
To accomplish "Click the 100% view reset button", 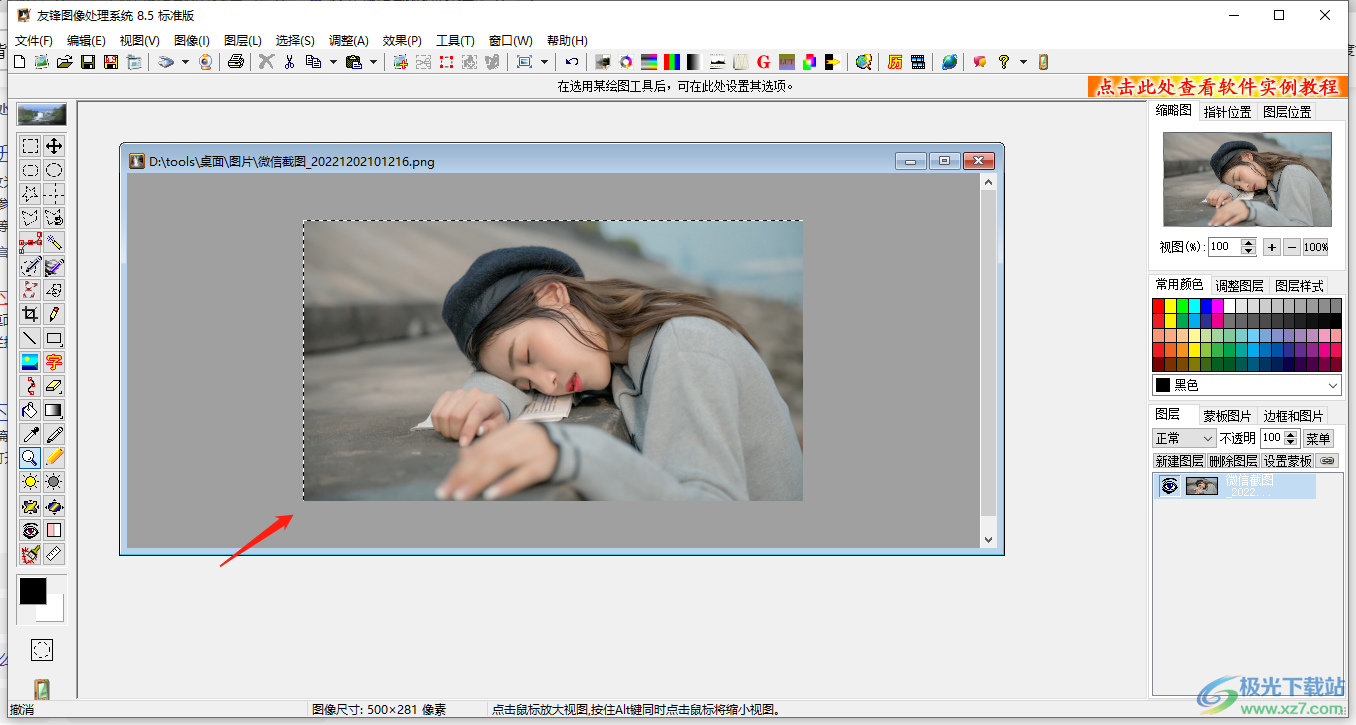I will (1316, 247).
